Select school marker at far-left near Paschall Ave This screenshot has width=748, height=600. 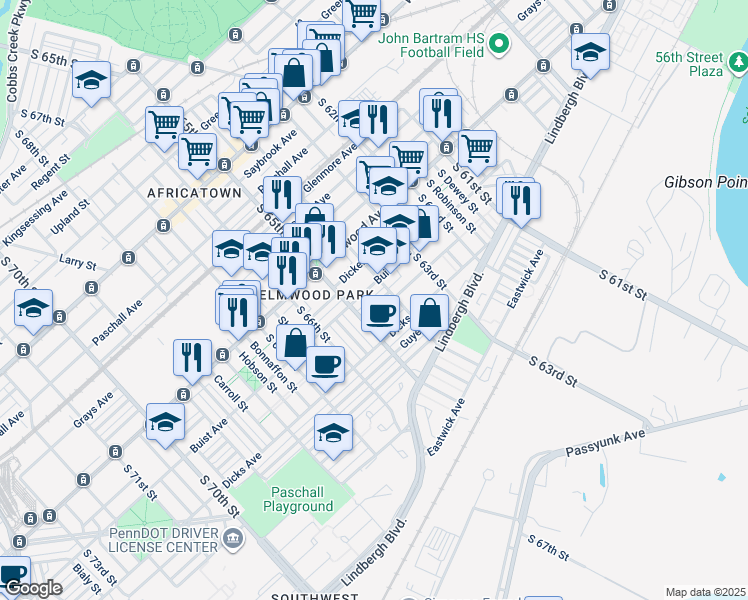(x=33, y=310)
